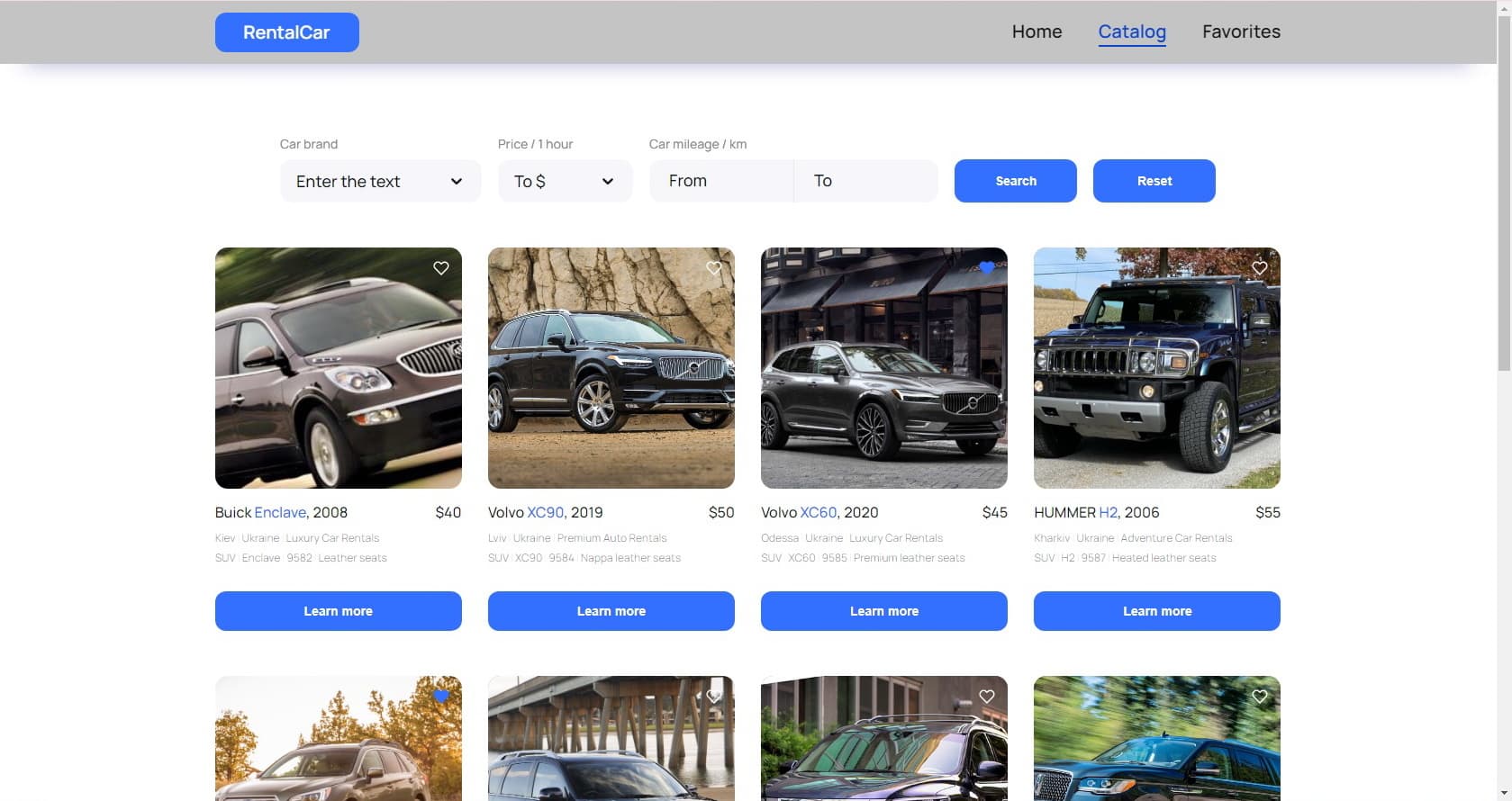Screen dimensions: 1512x801
Task: Select the Buick Enclave, 2008 title
Action: point(281,512)
